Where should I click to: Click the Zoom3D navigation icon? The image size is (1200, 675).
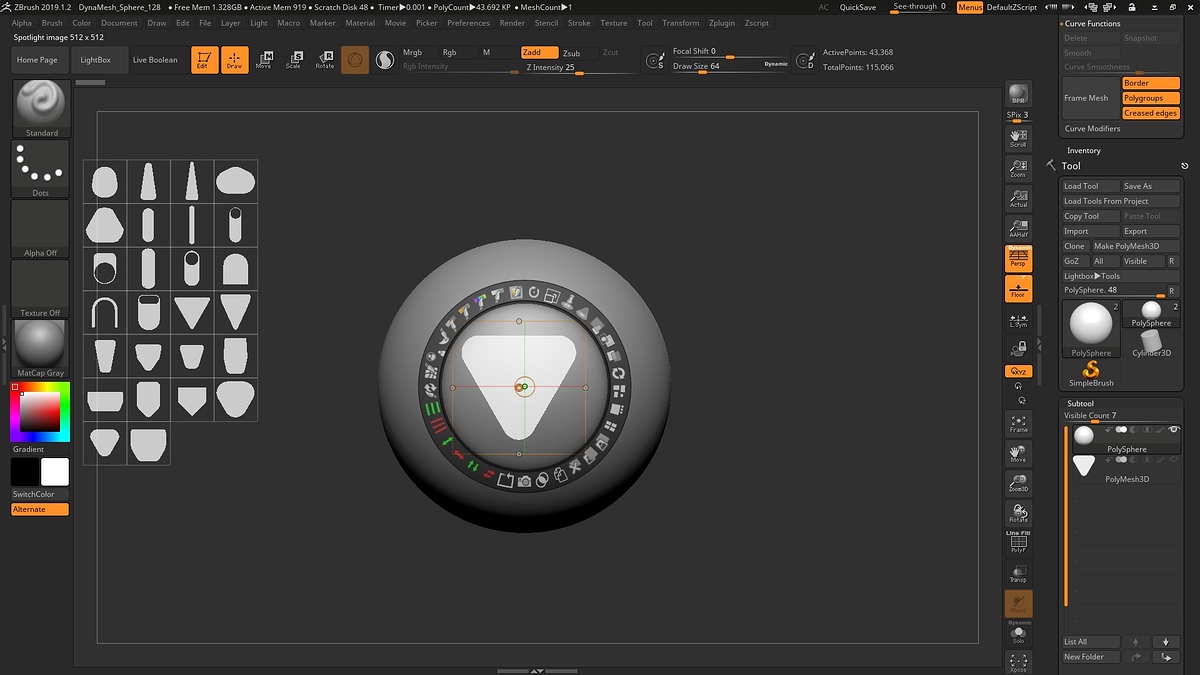pos(1018,484)
